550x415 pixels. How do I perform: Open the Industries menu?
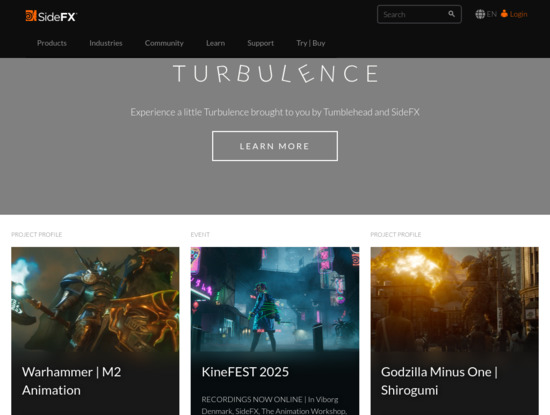tap(106, 43)
